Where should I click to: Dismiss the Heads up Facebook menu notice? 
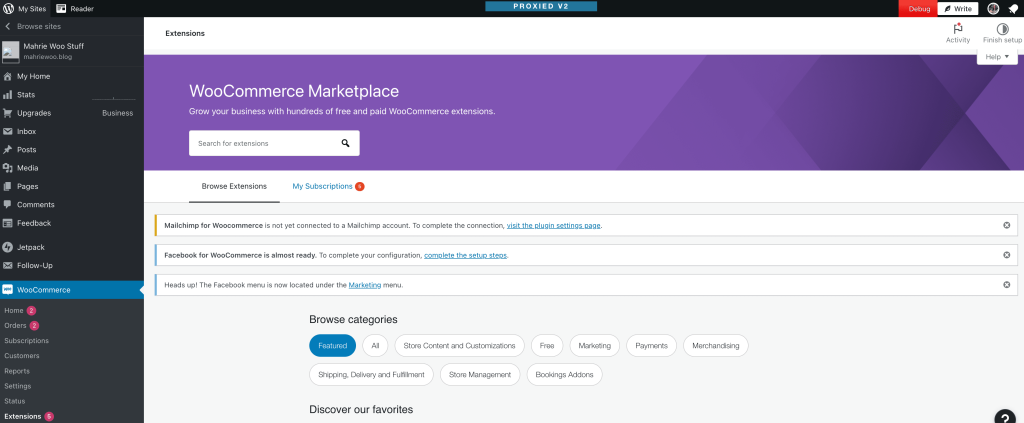coord(1006,285)
